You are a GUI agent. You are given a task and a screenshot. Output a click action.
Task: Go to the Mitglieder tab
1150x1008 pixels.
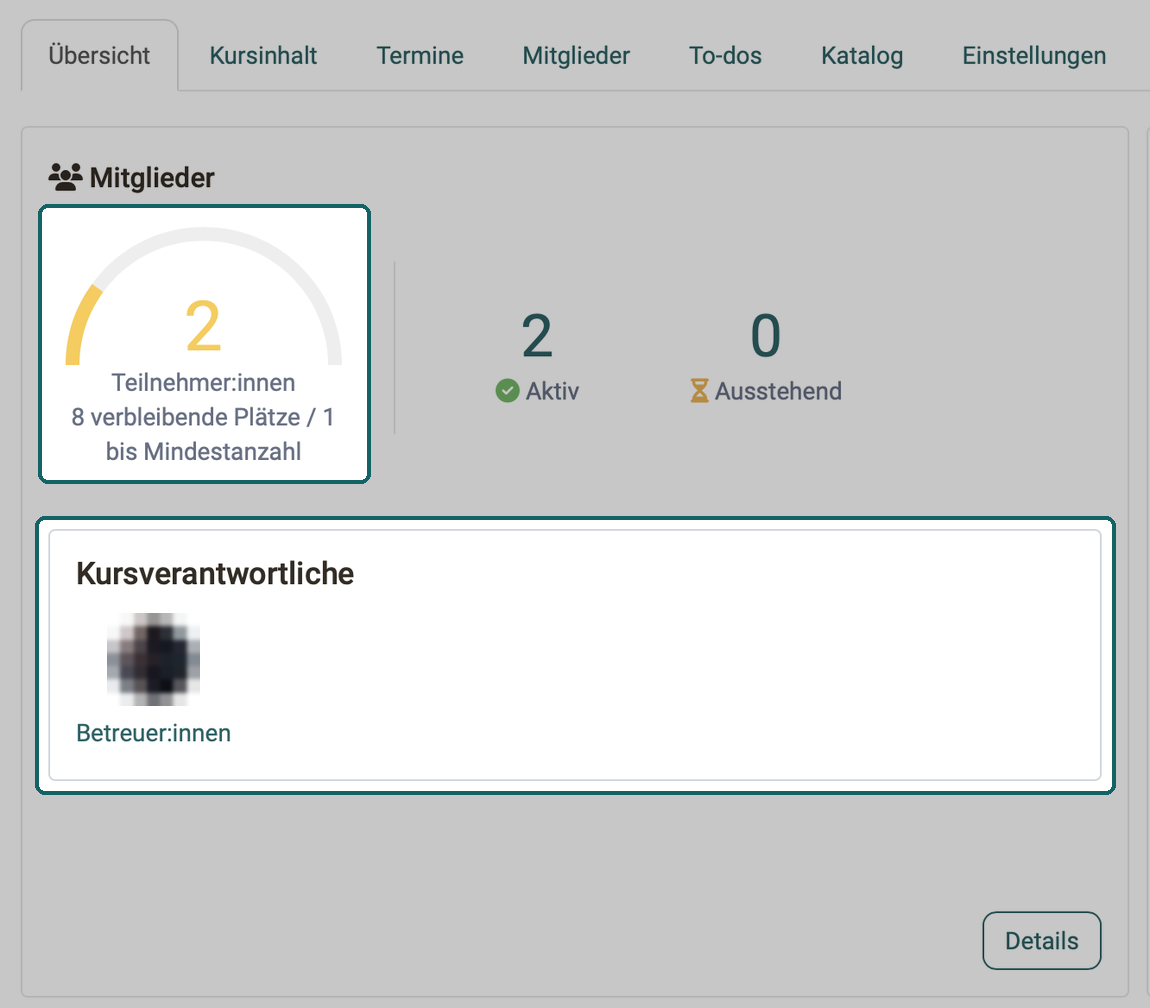(576, 56)
